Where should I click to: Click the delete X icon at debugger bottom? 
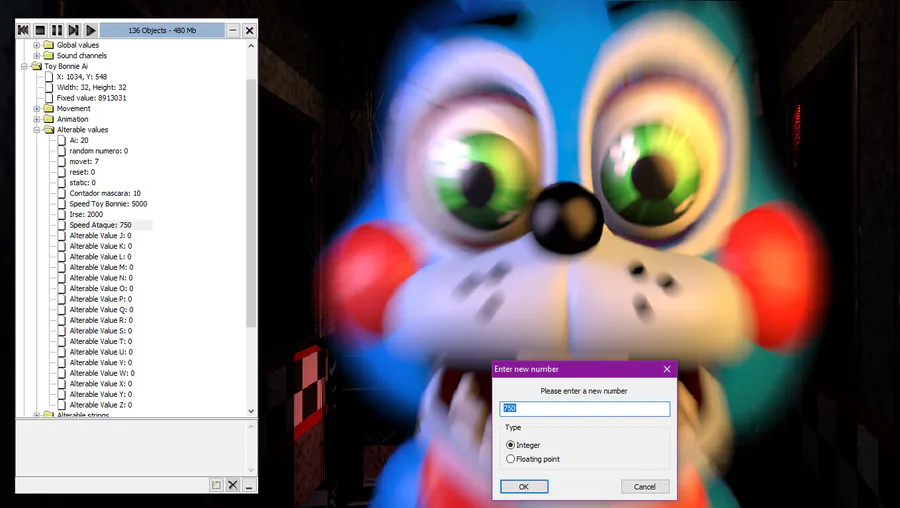(x=232, y=486)
